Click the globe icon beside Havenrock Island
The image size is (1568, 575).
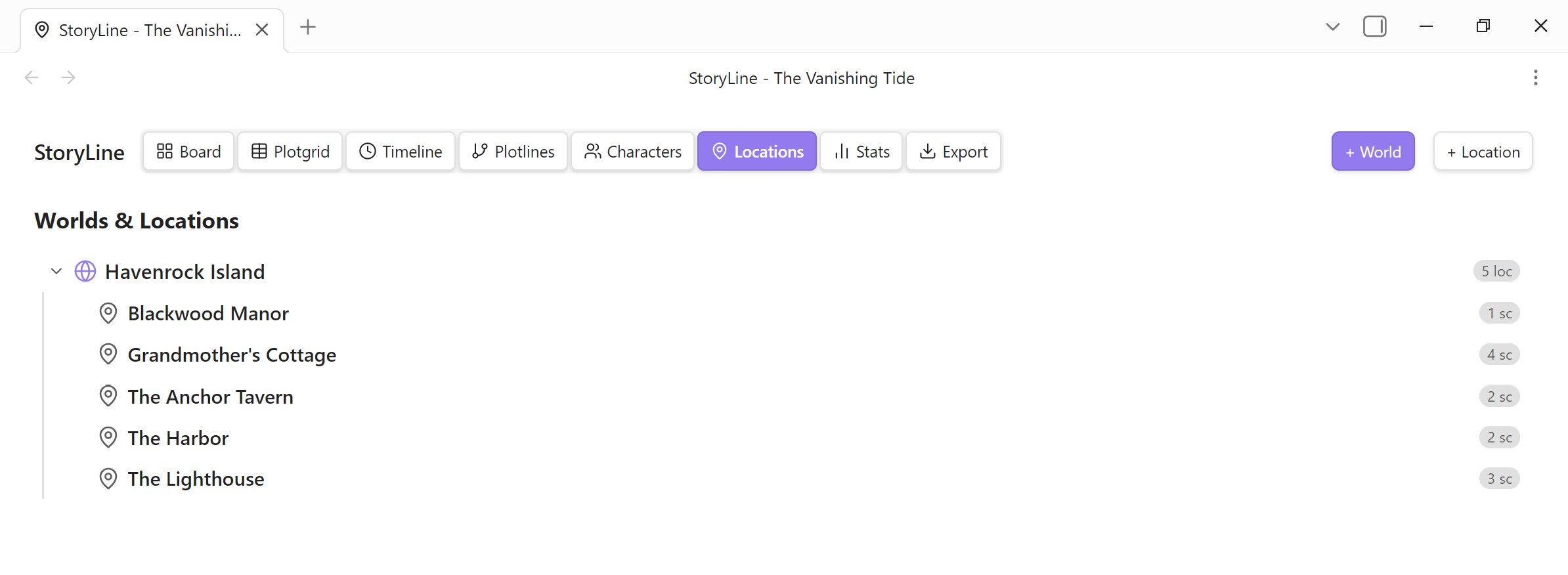coord(85,271)
